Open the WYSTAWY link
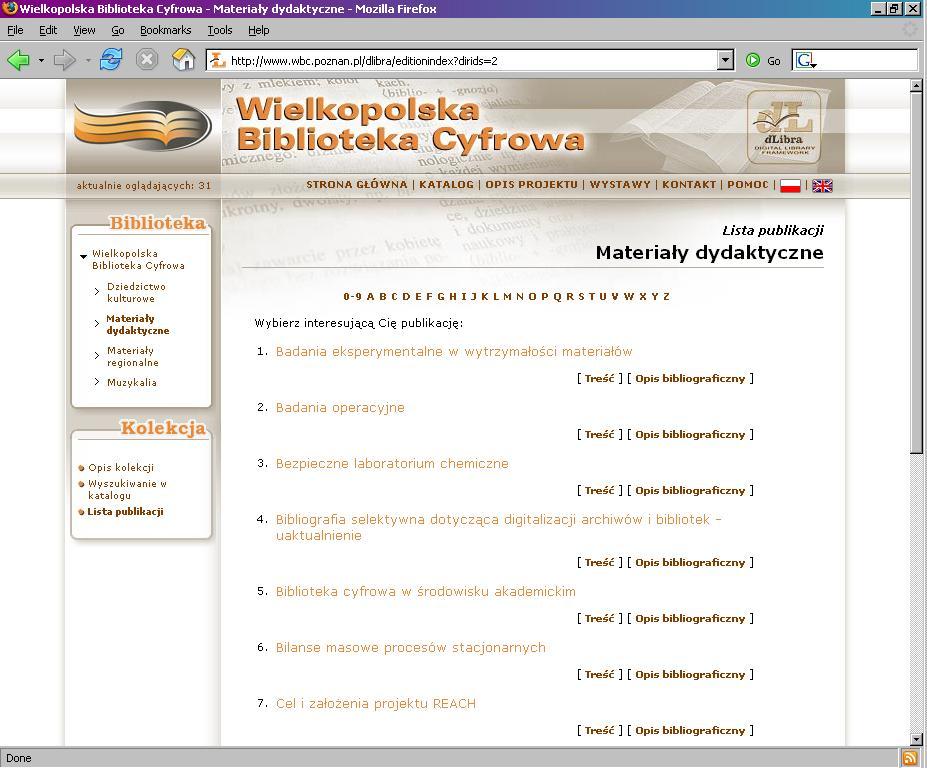This screenshot has height=768, width=927. coord(620,184)
